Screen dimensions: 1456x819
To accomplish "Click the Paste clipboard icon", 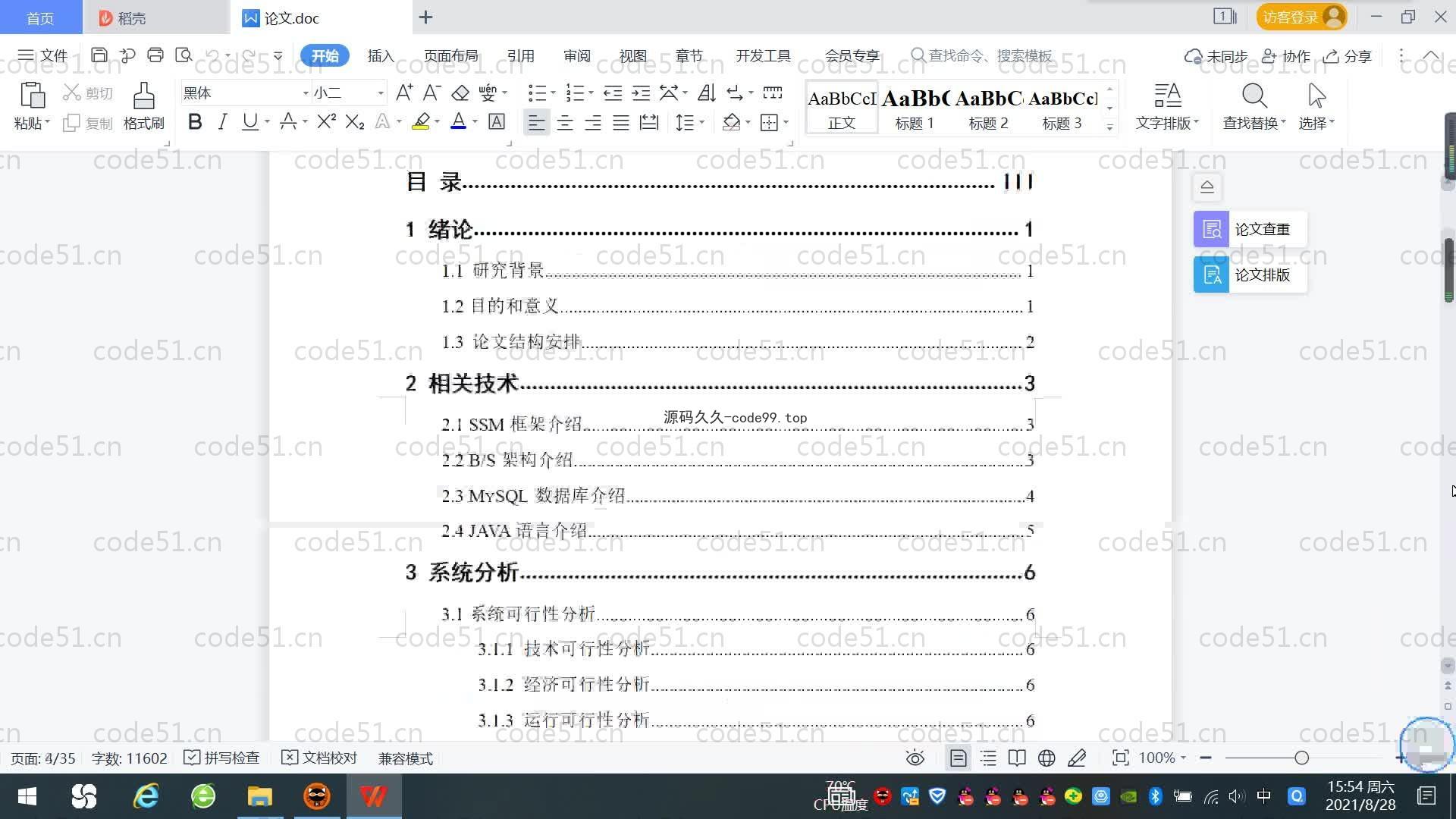I will 32,96.
